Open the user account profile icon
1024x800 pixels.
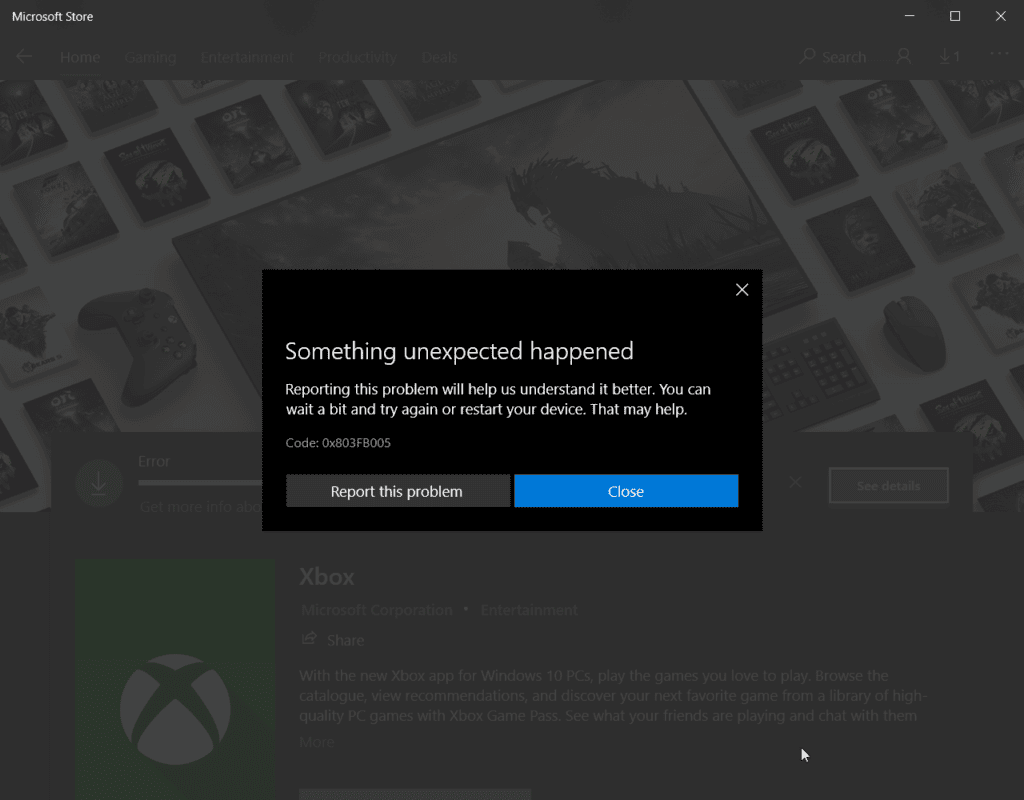point(904,57)
